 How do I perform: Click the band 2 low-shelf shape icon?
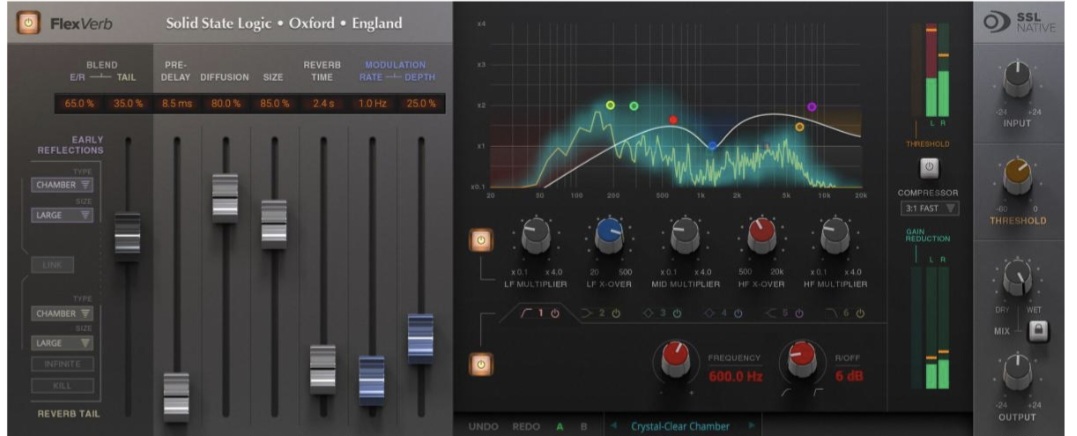[587, 313]
